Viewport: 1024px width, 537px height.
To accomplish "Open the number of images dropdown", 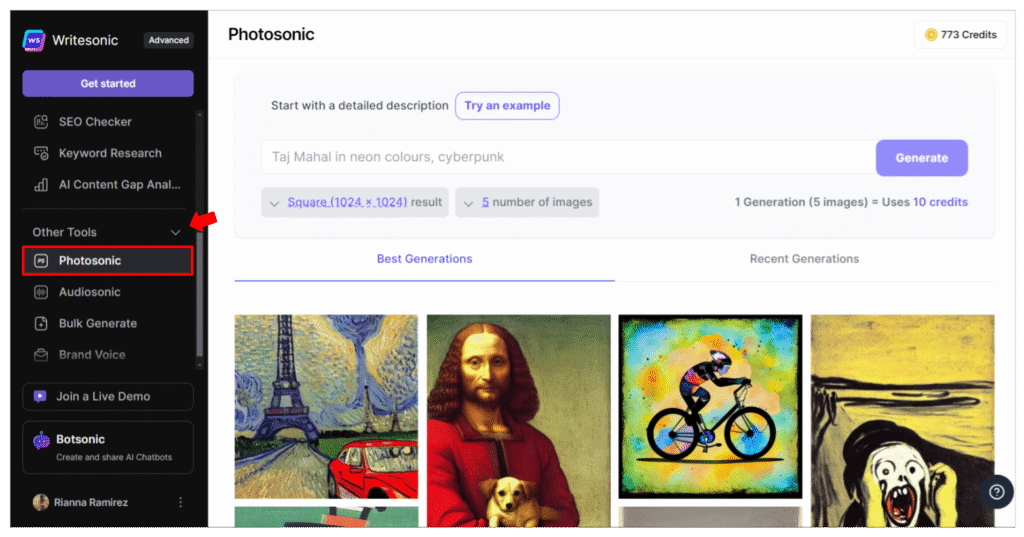I will 527,203.
